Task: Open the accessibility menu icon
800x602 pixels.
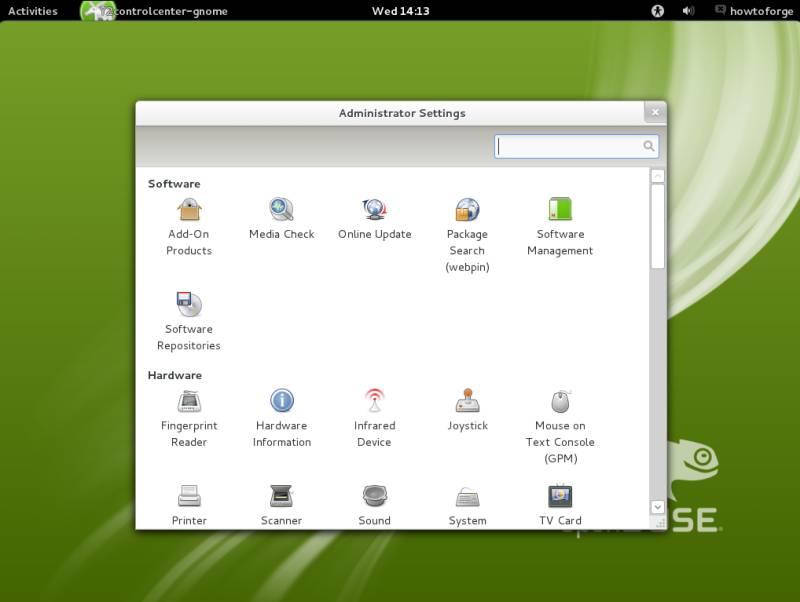Action: coord(658,11)
